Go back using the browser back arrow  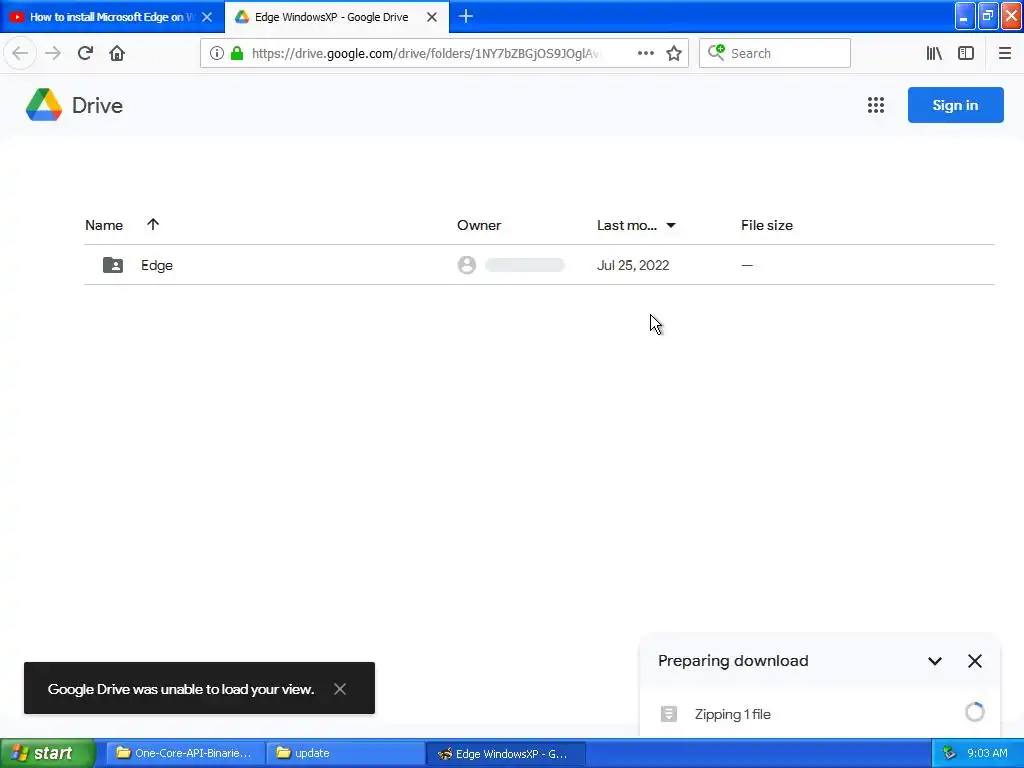point(20,53)
